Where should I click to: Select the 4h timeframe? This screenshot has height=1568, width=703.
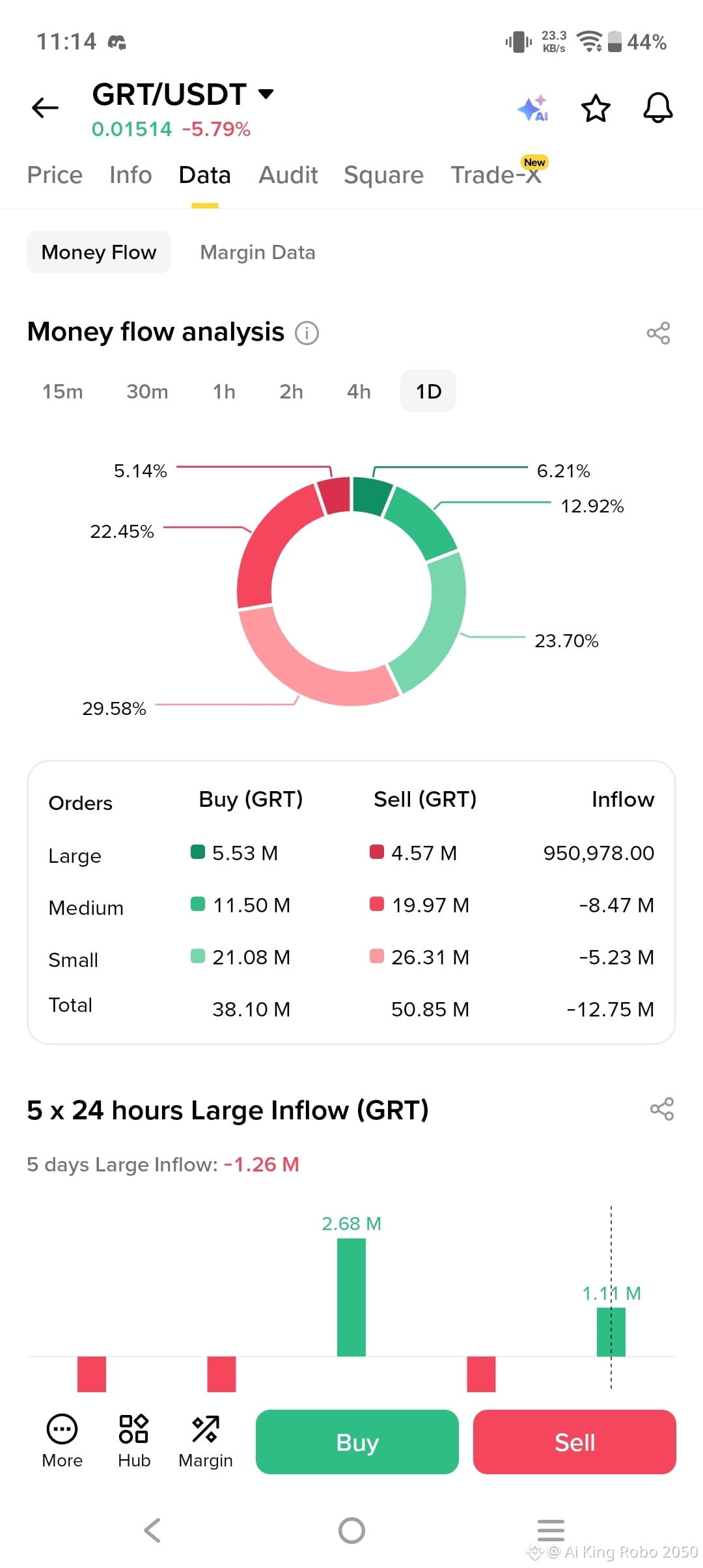[359, 391]
